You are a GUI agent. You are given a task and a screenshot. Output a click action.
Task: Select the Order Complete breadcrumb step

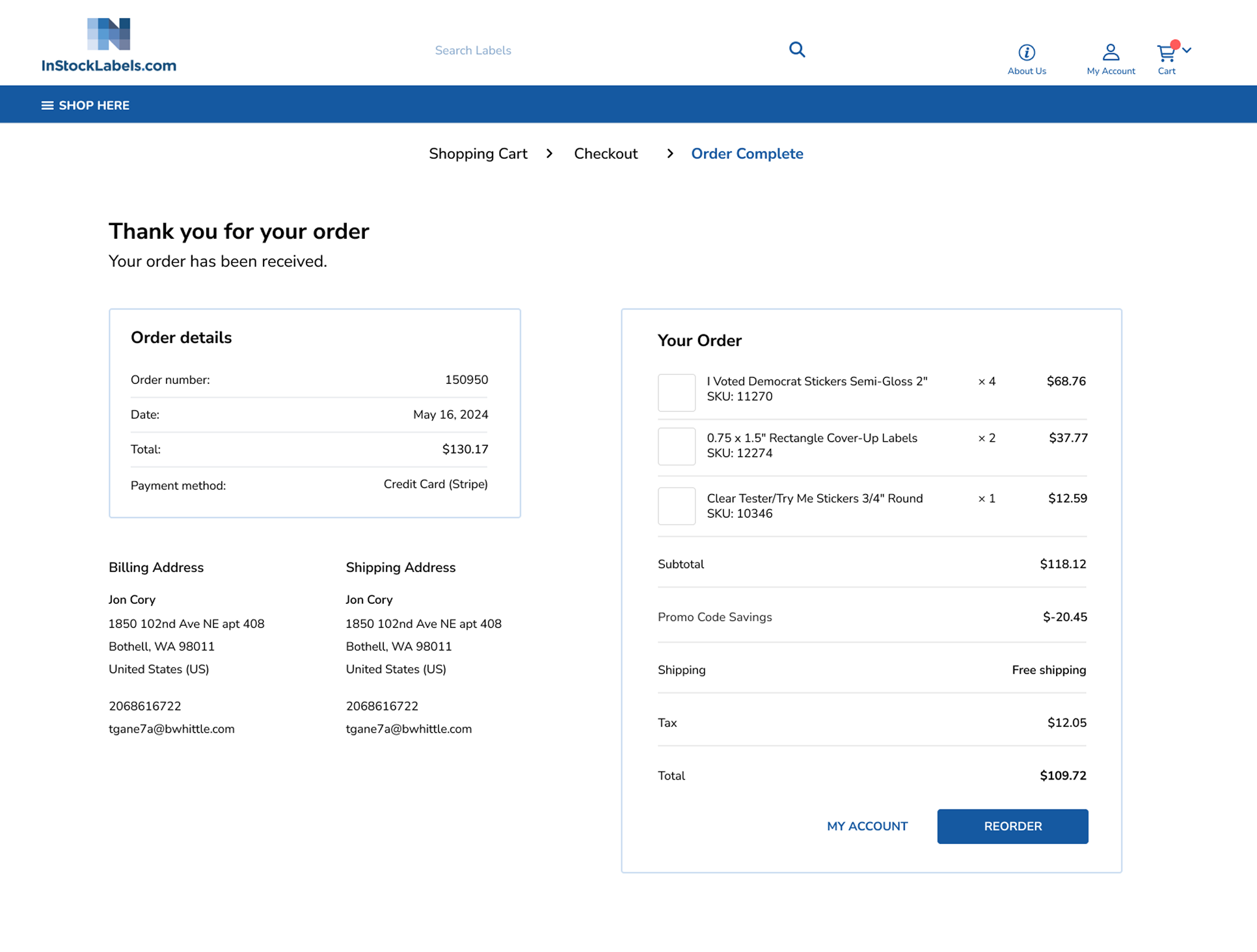746,154
